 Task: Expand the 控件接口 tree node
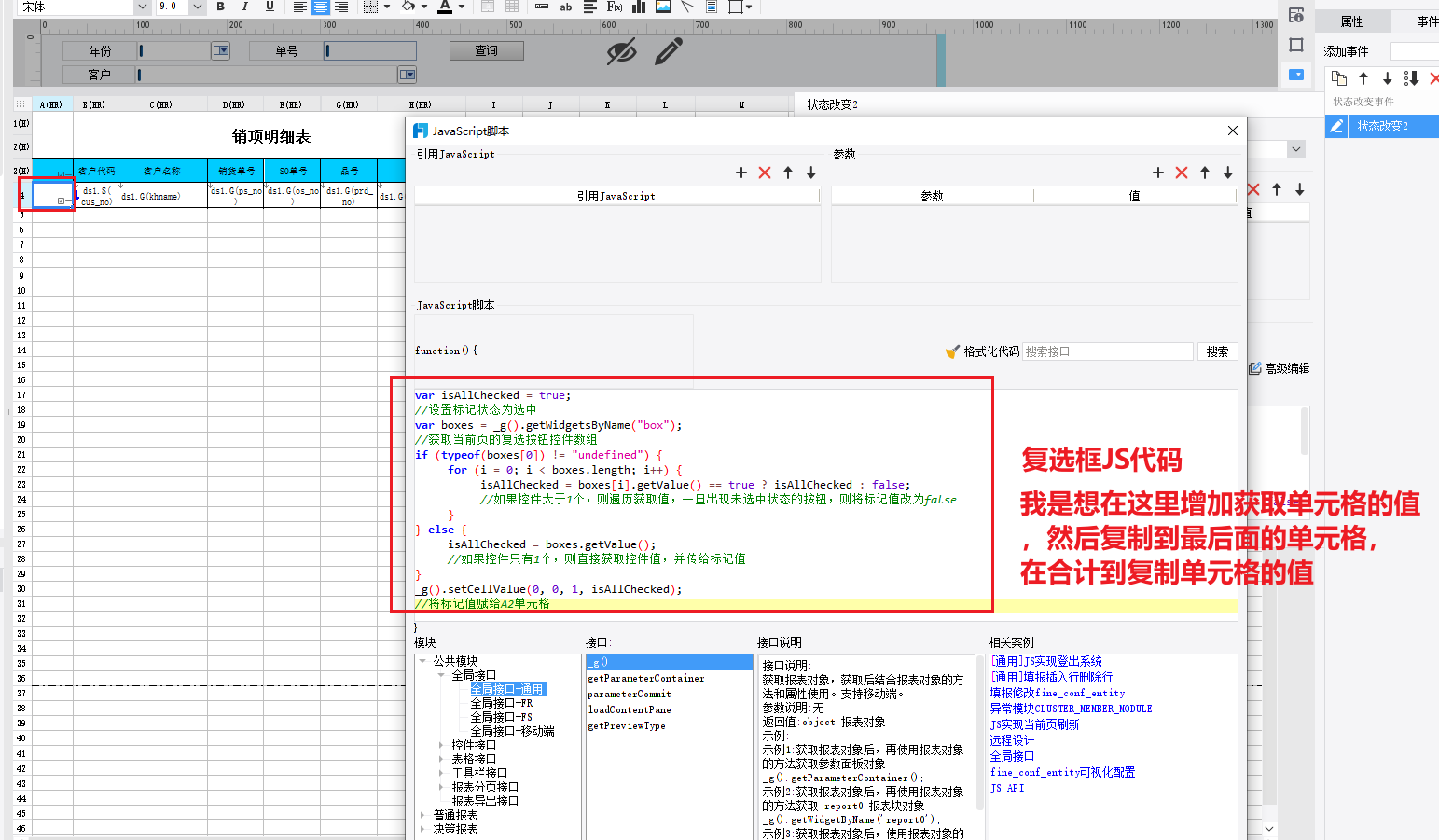click(441, 745)
